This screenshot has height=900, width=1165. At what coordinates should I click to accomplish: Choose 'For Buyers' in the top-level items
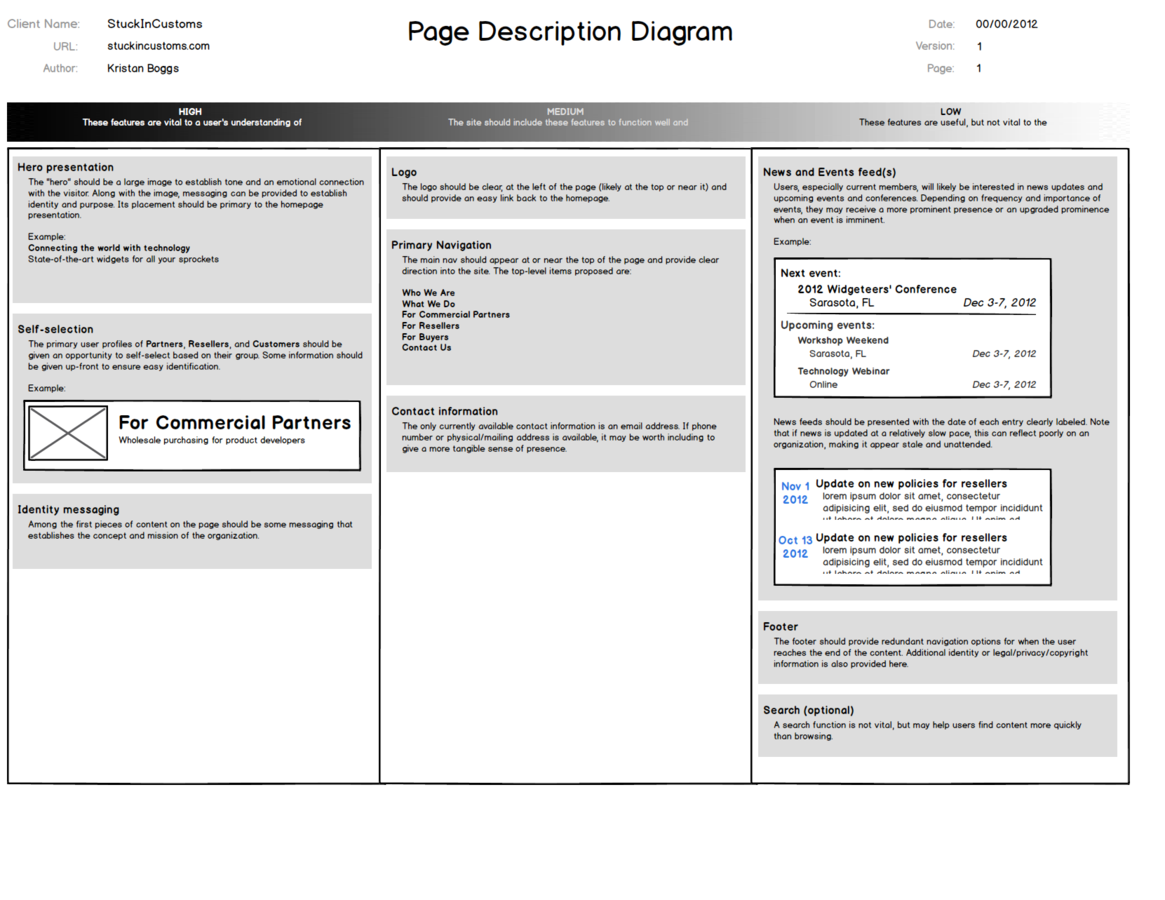[425, 337]
